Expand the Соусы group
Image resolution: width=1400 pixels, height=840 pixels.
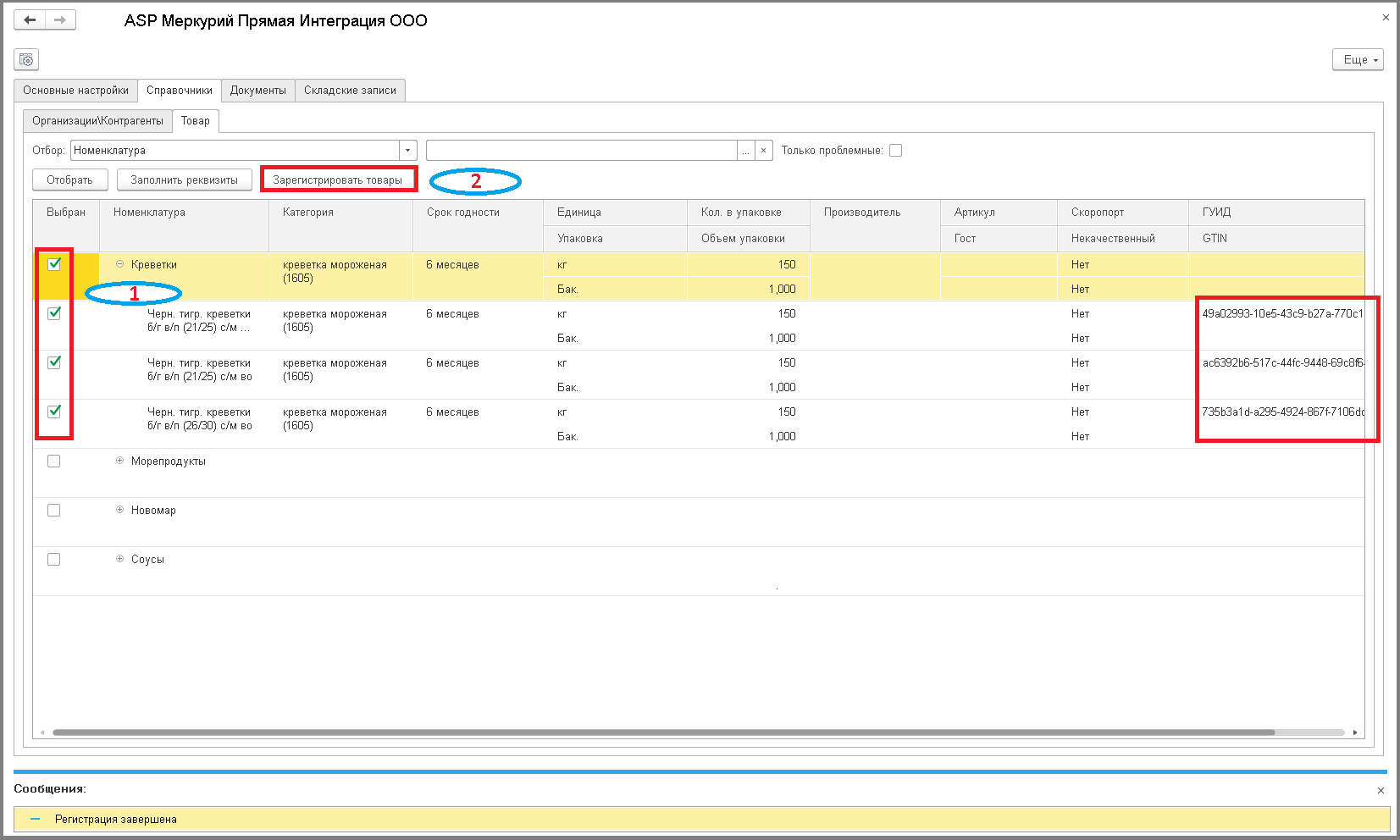[x=119, y=559]
